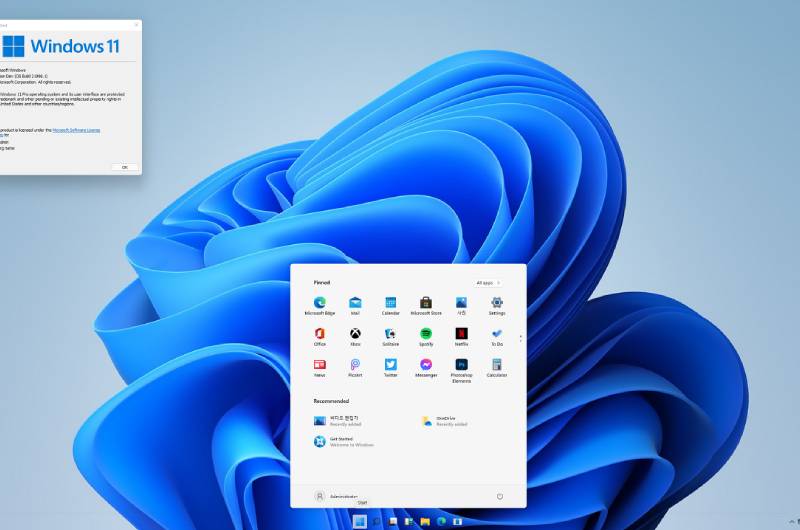The width and height of the screenshot is (800, 530).
Task: Start the Solitaire game
Action: point(390,337)
